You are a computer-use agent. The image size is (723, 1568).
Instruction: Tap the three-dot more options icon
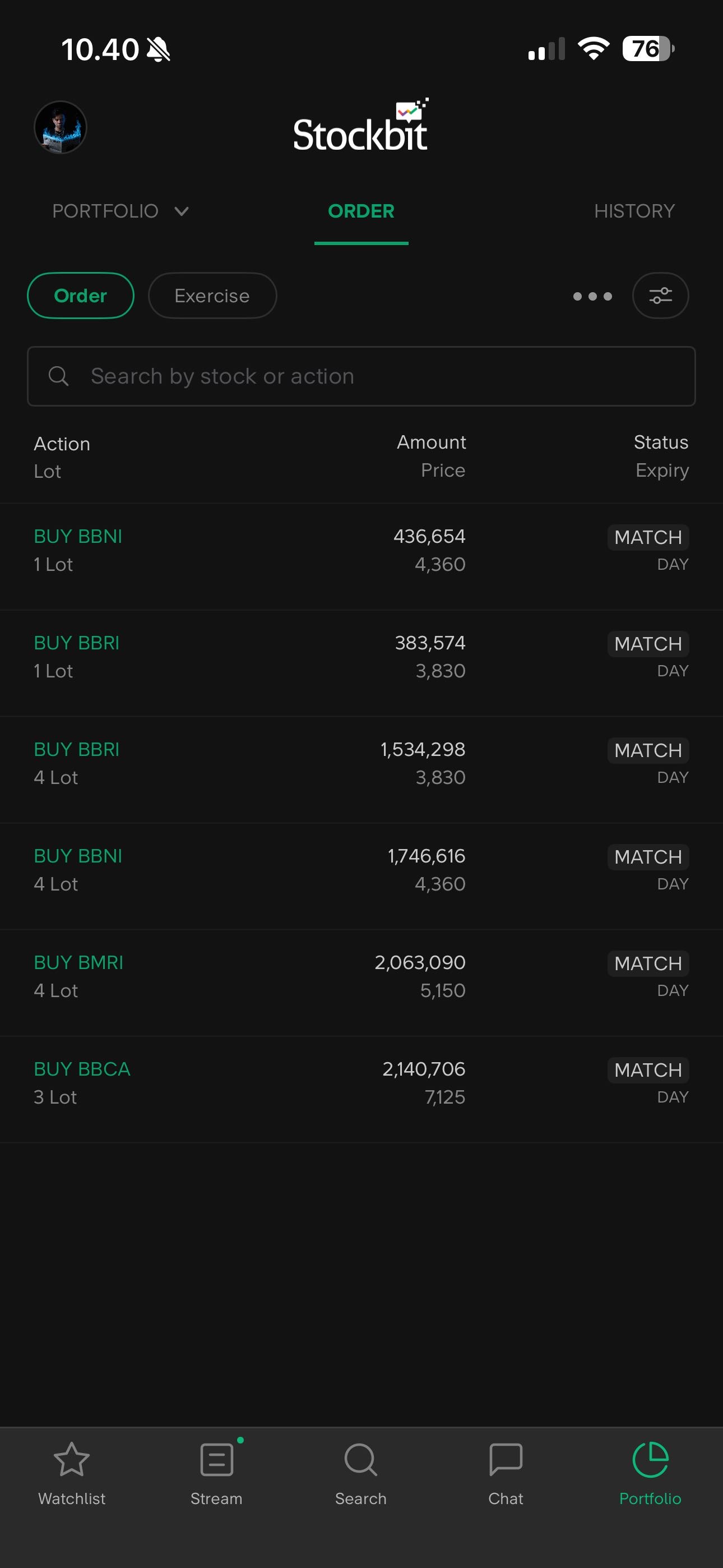(592, 297)
